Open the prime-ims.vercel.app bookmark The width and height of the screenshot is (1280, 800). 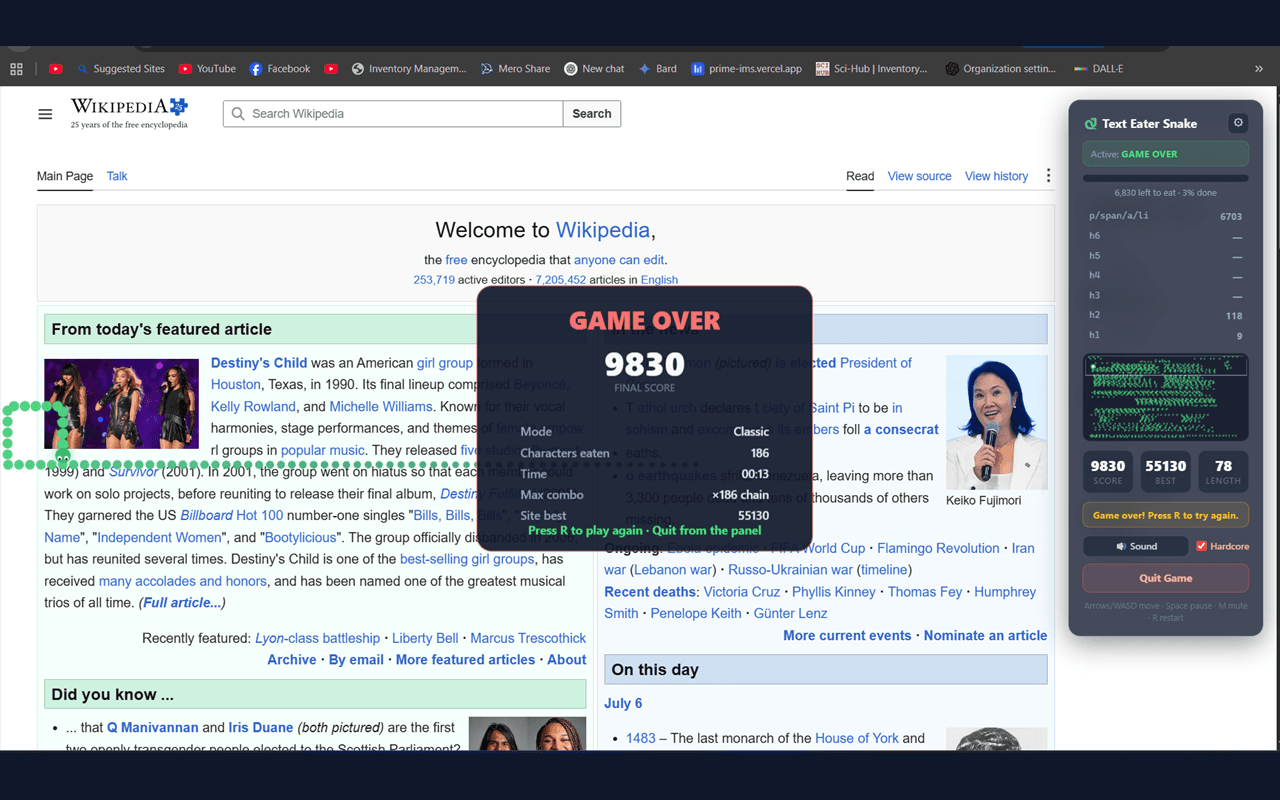(747, 69)
